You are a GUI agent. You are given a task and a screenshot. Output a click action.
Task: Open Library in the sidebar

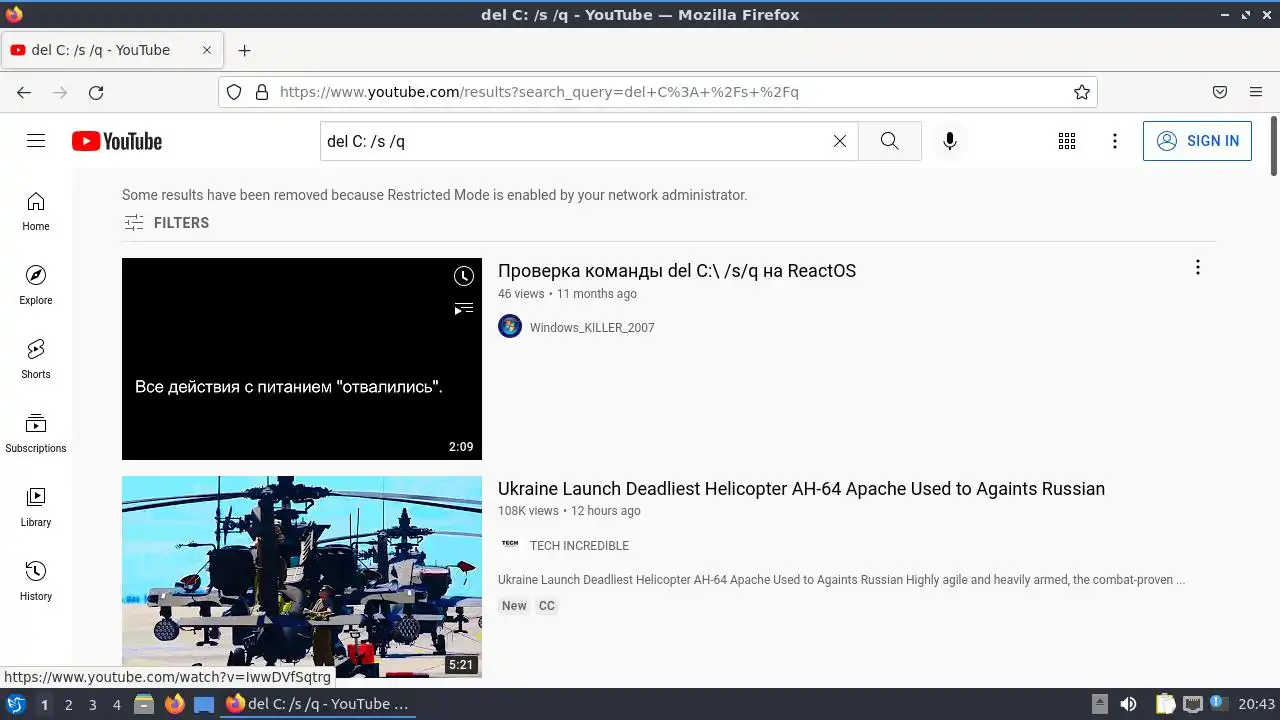pos(36,507)
